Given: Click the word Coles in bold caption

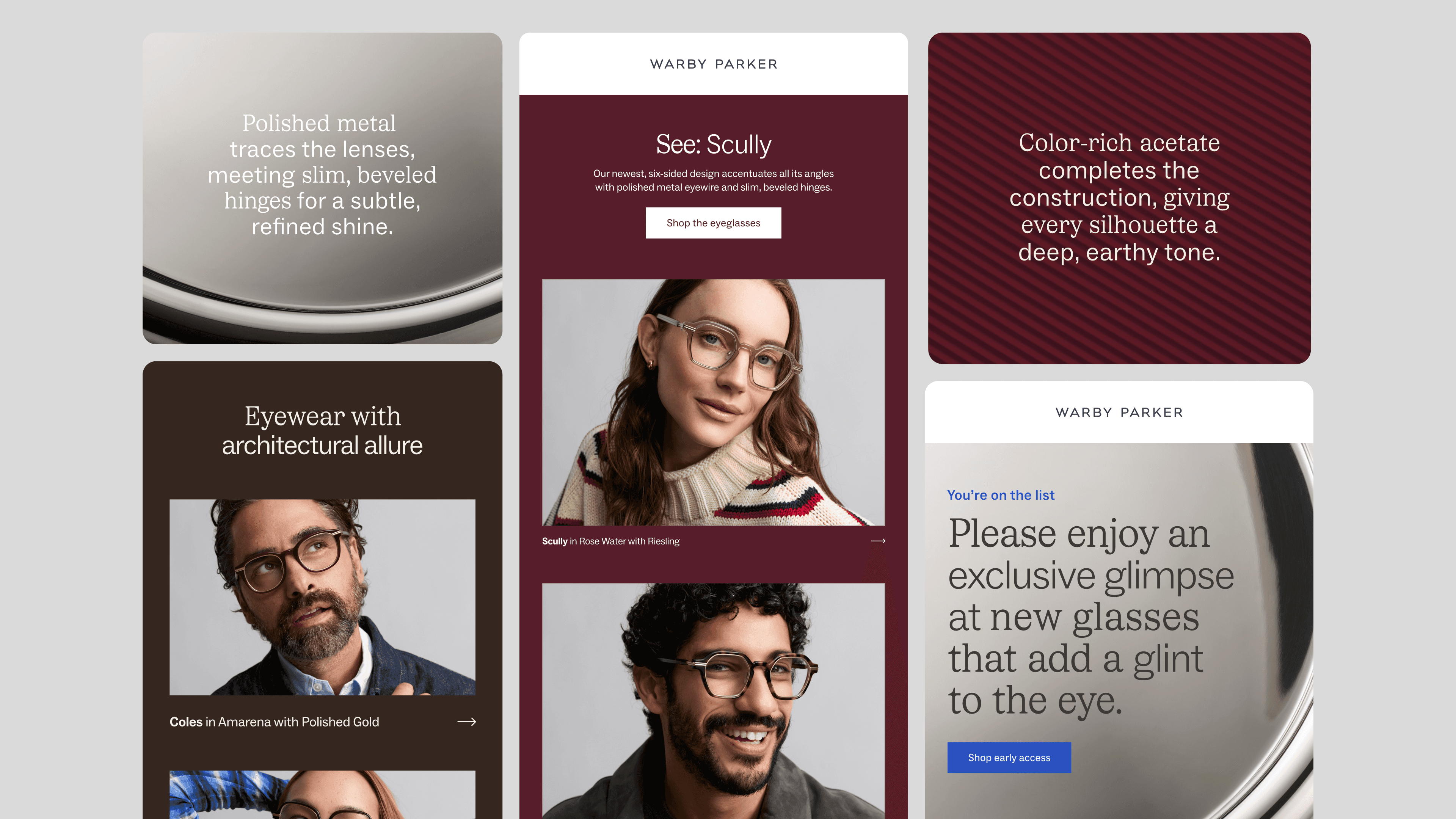Looking at the screenshot, I should (x=186, y=722).
